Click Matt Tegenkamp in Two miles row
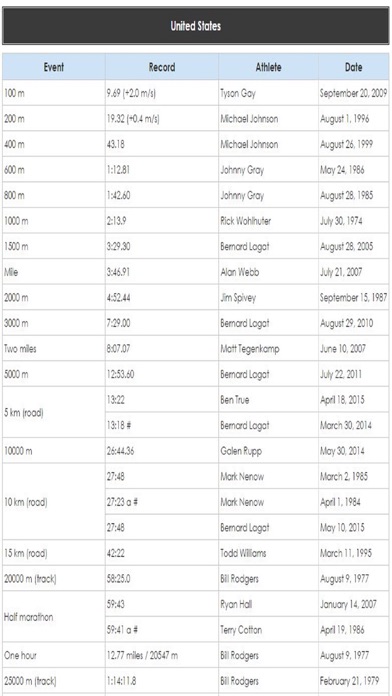 [250, 349]
